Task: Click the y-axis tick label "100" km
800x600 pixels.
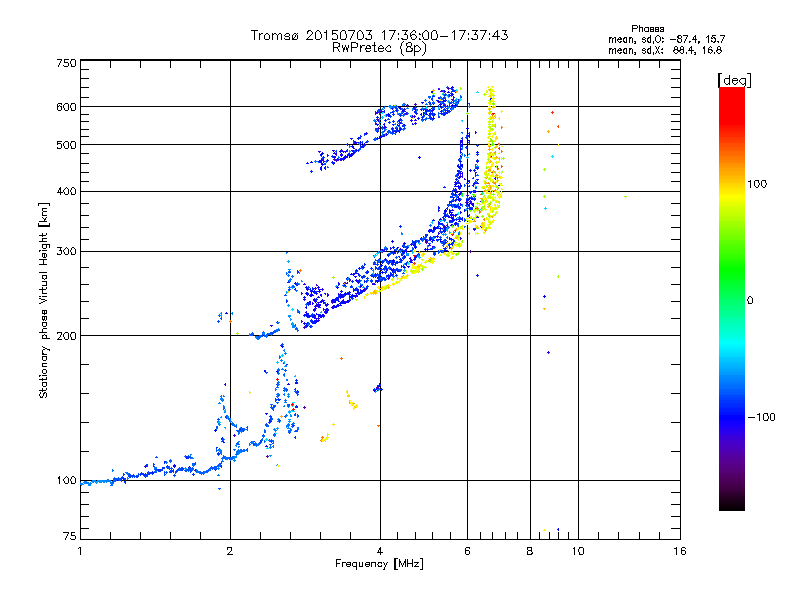Action: [66, 481]
